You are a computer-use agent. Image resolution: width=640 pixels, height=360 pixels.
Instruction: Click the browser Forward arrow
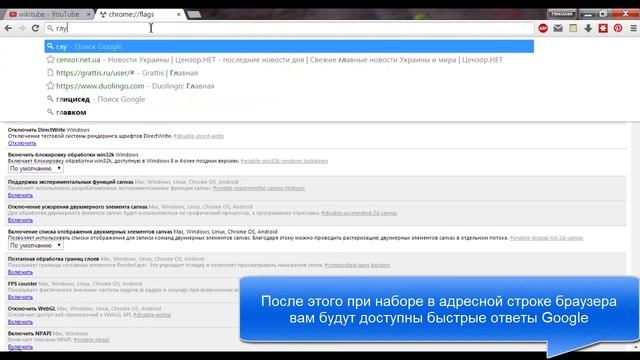[x=22, y=28]
